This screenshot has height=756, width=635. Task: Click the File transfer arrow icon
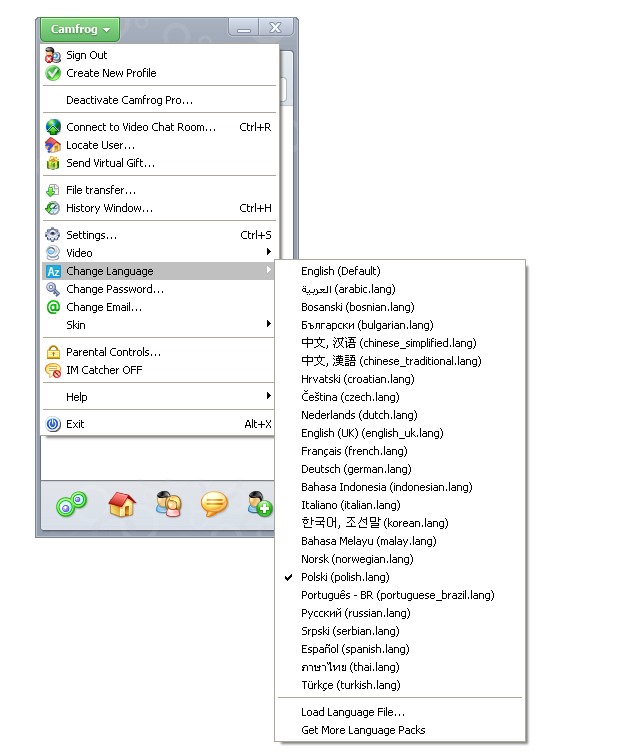[x=53, y=190]
